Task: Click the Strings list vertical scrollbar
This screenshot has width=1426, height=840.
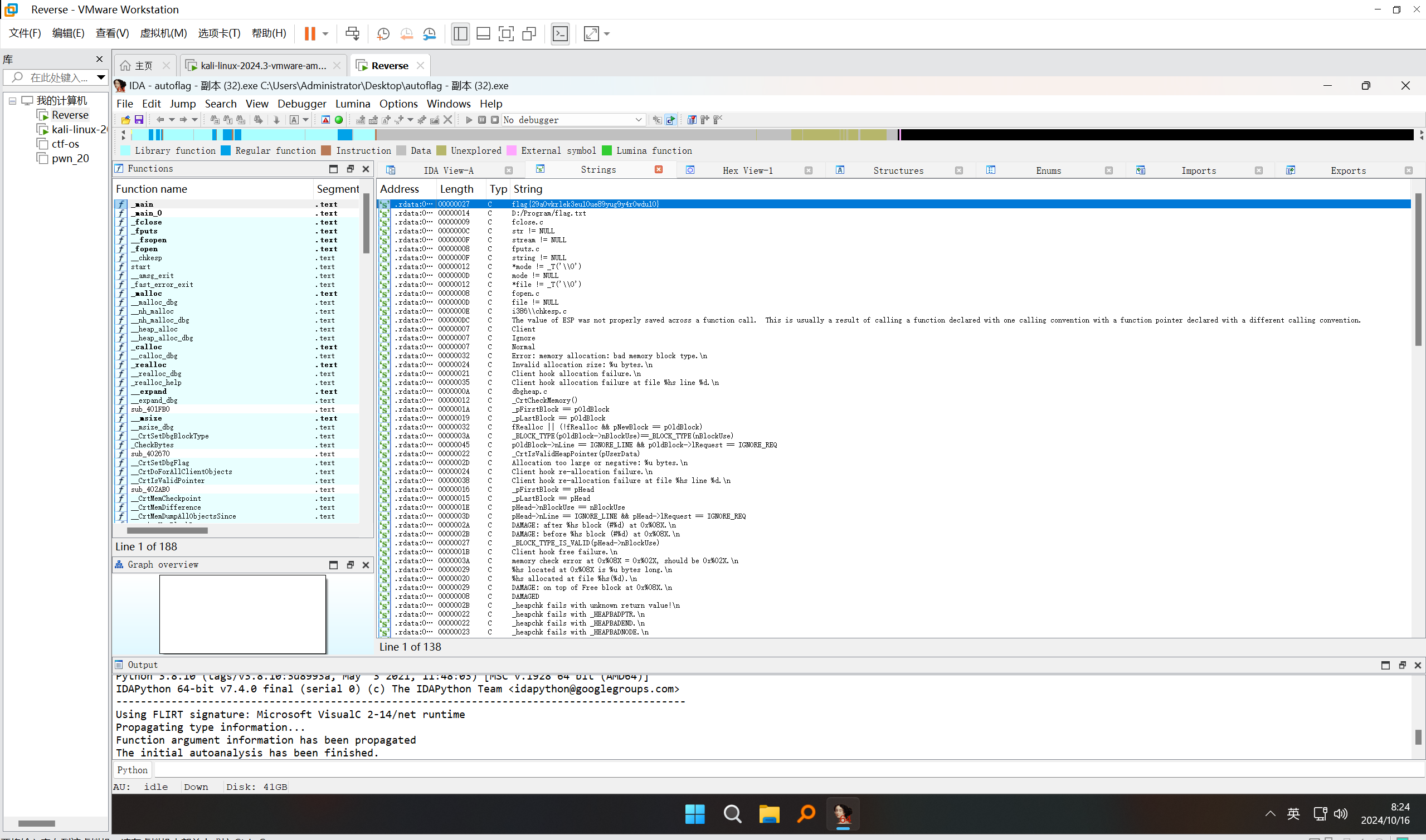Action: pyautogui.click(x=1418, y=269)
